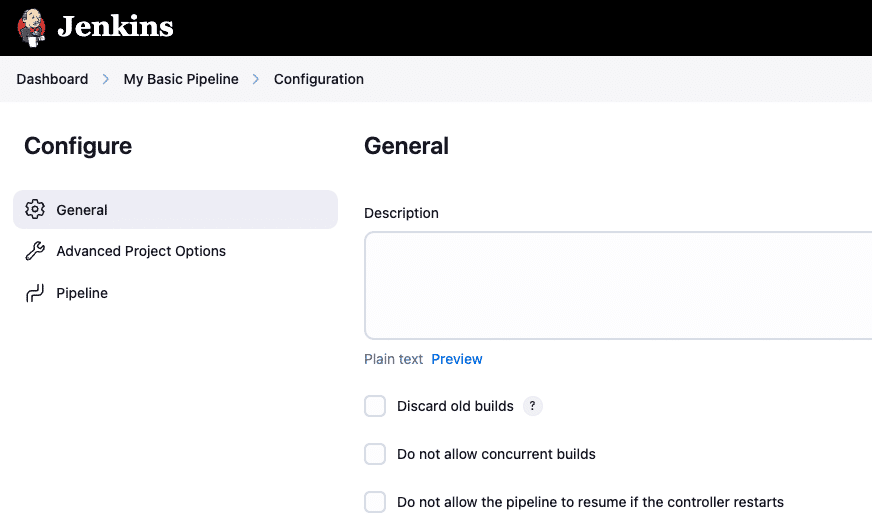Click the Plain text label
The image size is (872, 515).
(393, 359)
